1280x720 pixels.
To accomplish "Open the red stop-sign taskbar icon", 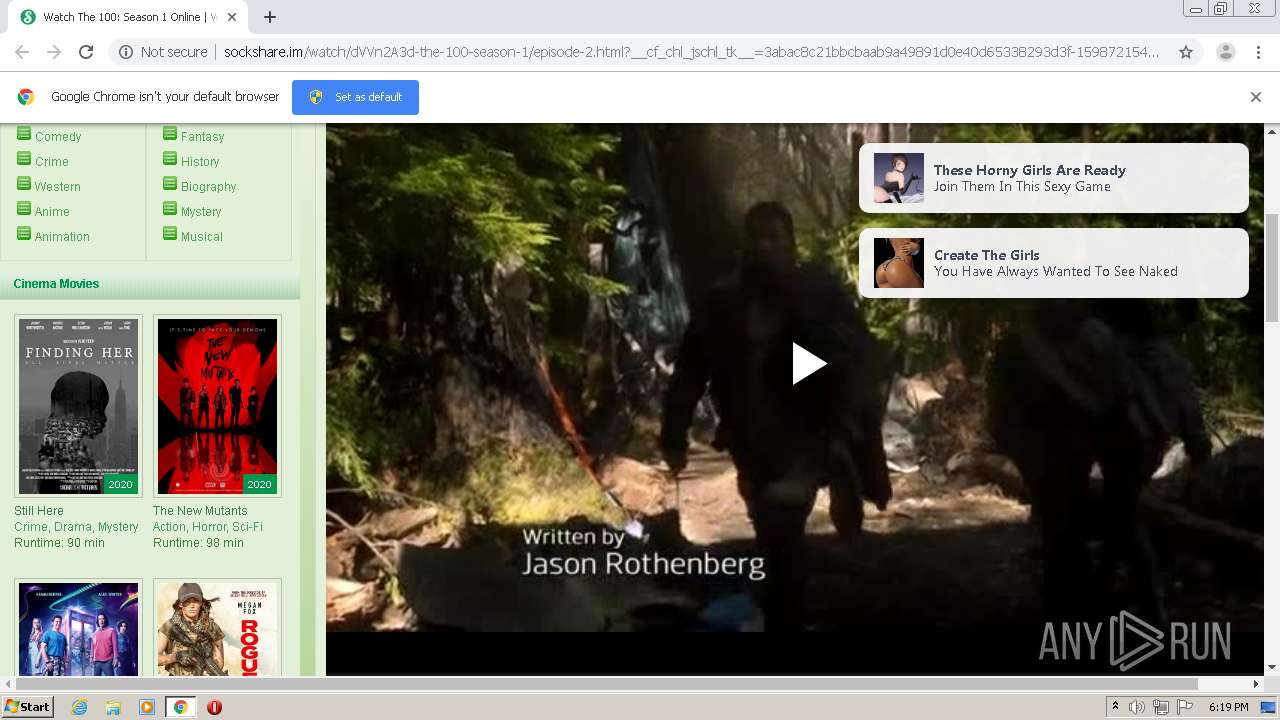I will point(214,707).
